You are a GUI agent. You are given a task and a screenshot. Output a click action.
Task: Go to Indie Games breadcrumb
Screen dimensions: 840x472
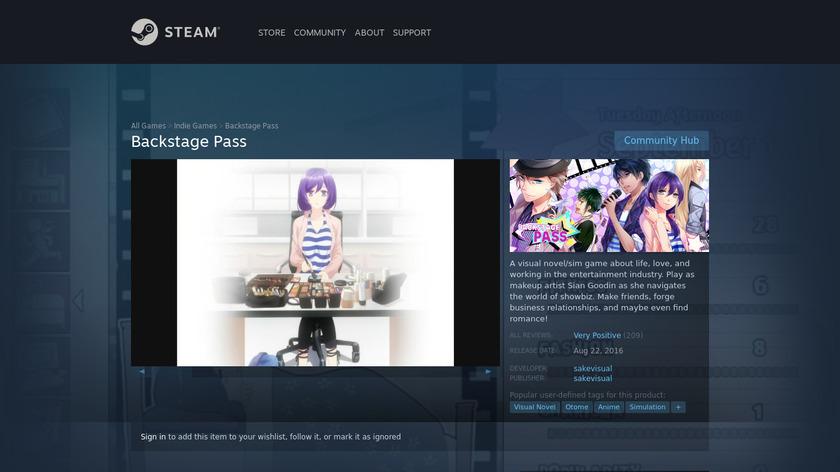tap(195, 126)
